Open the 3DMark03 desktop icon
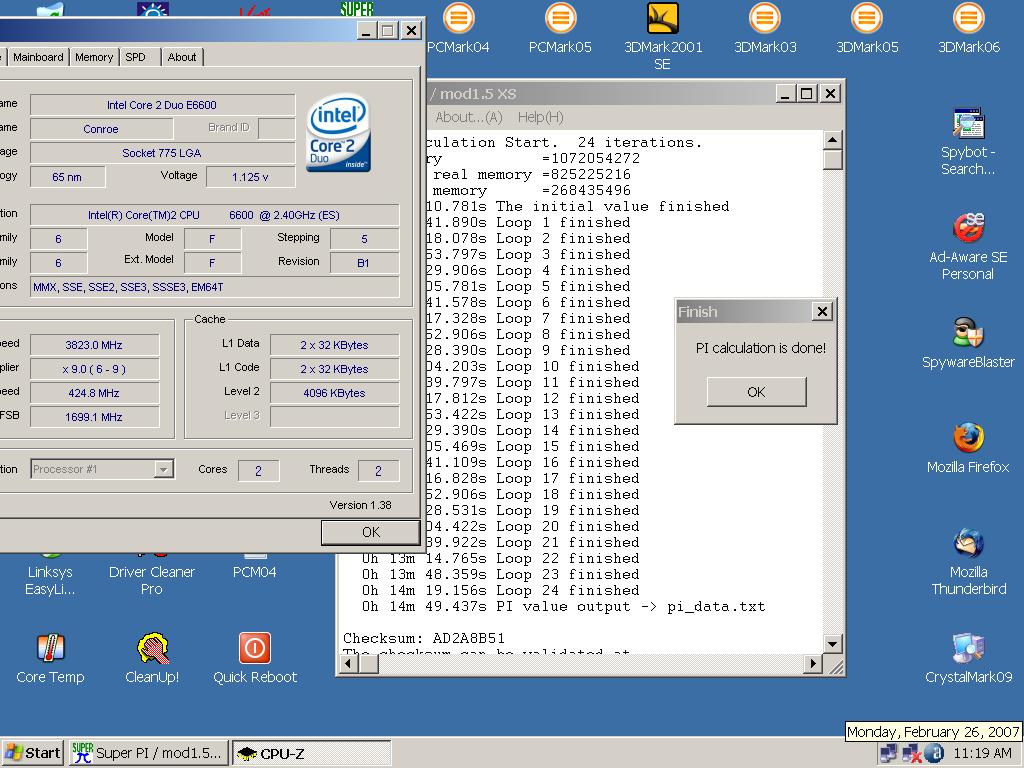The width and height of the screenshot is (1024, 768). pyautogui.click(x=765, y=29)
